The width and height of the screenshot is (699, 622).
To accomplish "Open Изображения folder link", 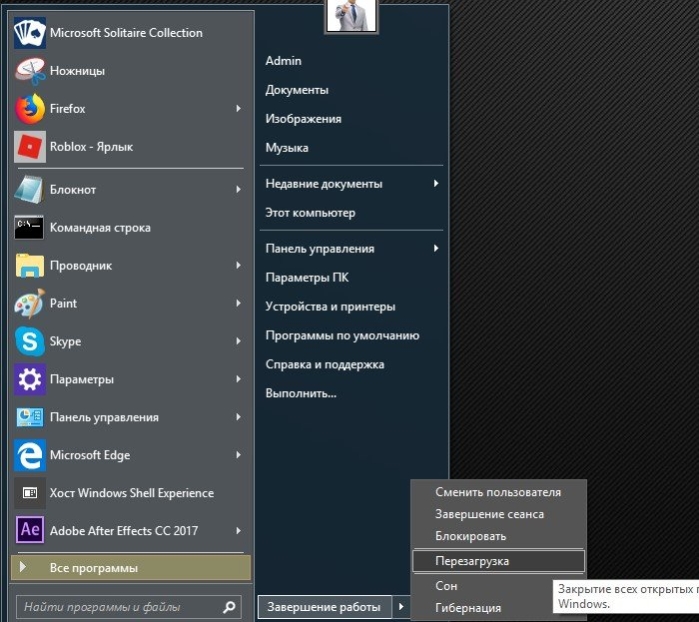I will (304, 119).
